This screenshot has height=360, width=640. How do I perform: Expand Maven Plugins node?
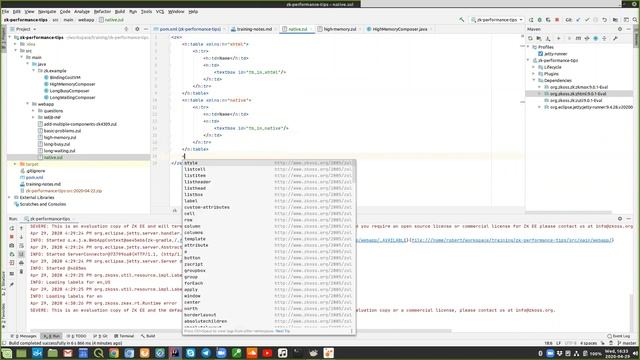(x=534, y=74)
